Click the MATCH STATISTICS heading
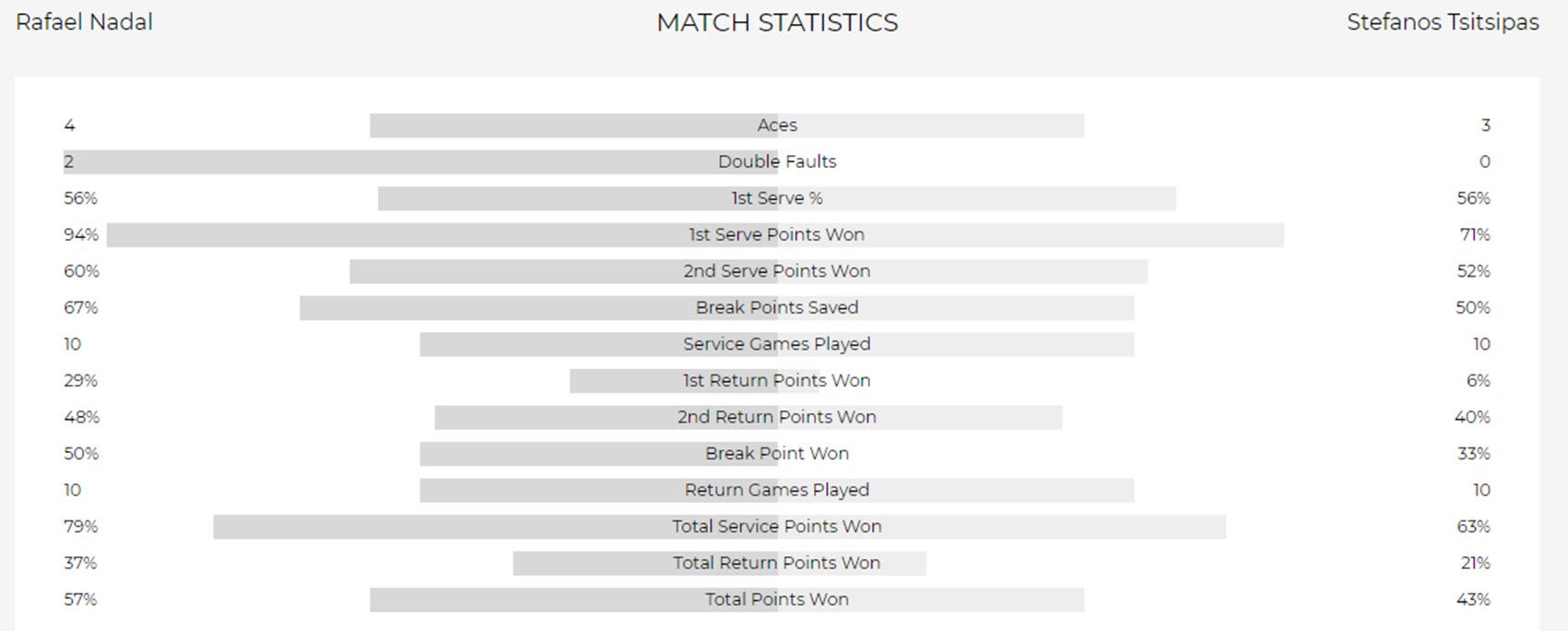The width and height of the screenshot is (1568, 631). [777, 23]
